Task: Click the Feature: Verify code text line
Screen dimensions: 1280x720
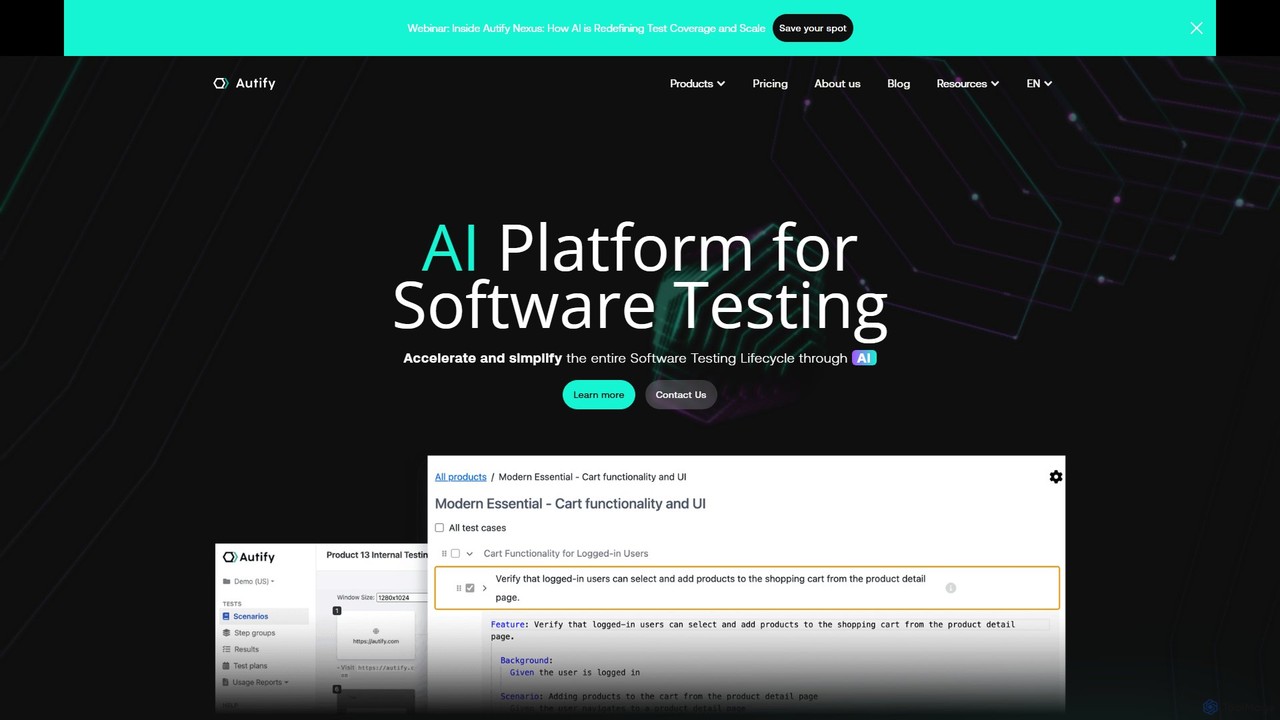Action: click(752, 630)
